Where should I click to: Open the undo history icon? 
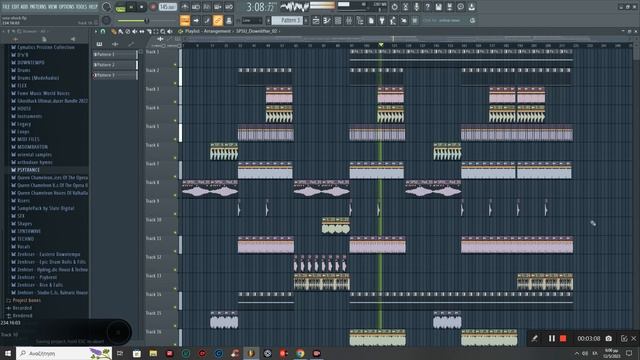coord(394,7)
